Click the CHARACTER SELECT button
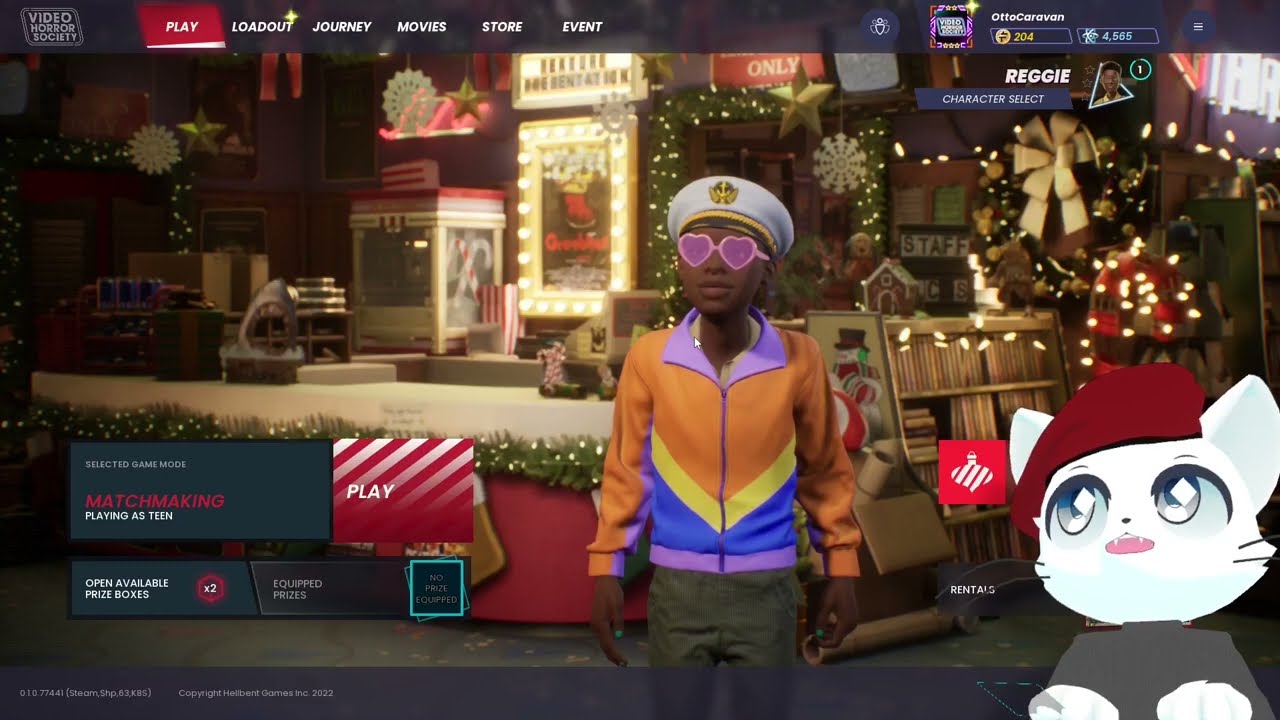 pos(993,99)
